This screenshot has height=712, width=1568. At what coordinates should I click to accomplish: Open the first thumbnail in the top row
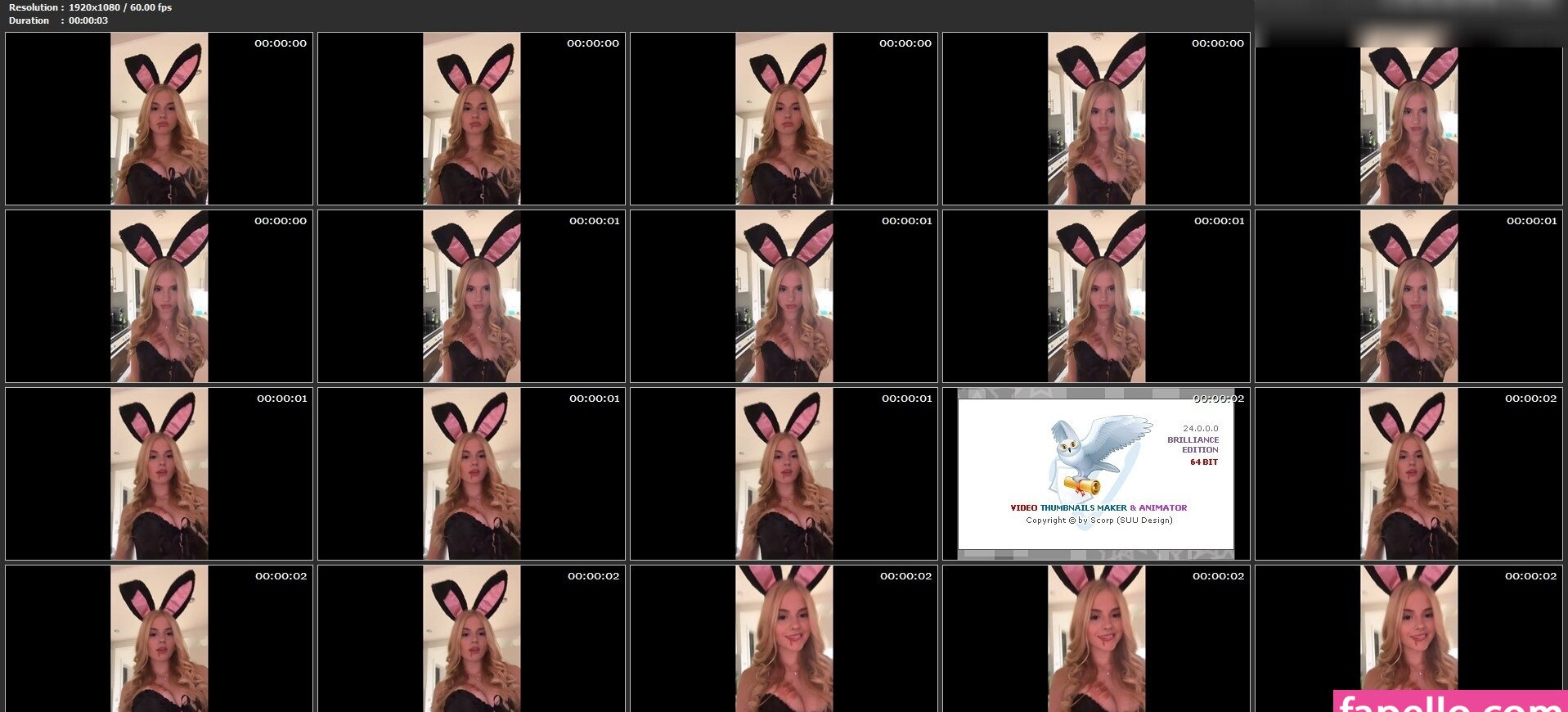point(159,119)
